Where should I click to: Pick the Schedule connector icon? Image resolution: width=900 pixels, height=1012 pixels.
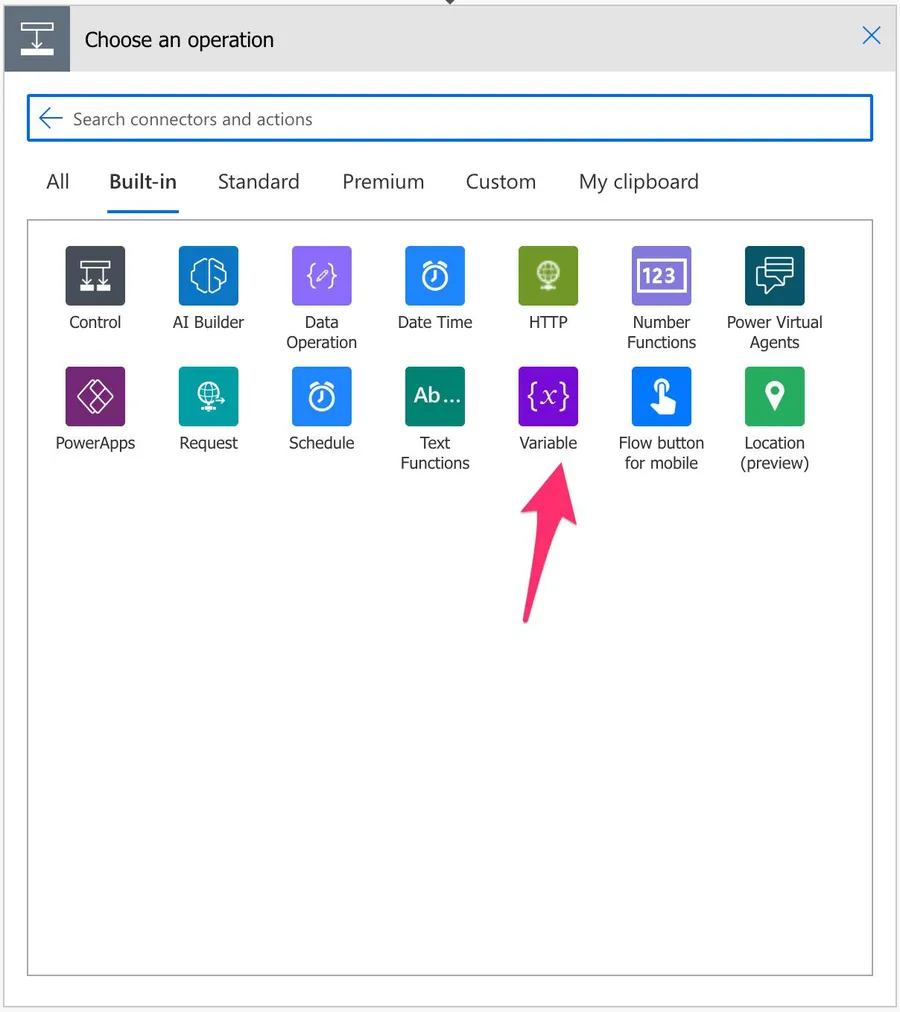click(321, 397)
